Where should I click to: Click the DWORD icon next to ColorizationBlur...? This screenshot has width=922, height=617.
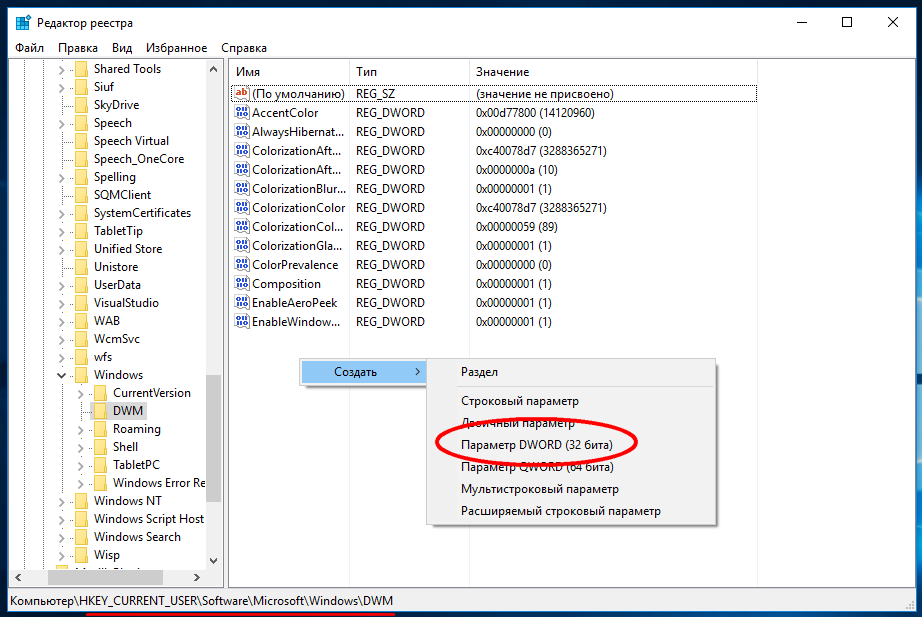[x=242, y=188]
